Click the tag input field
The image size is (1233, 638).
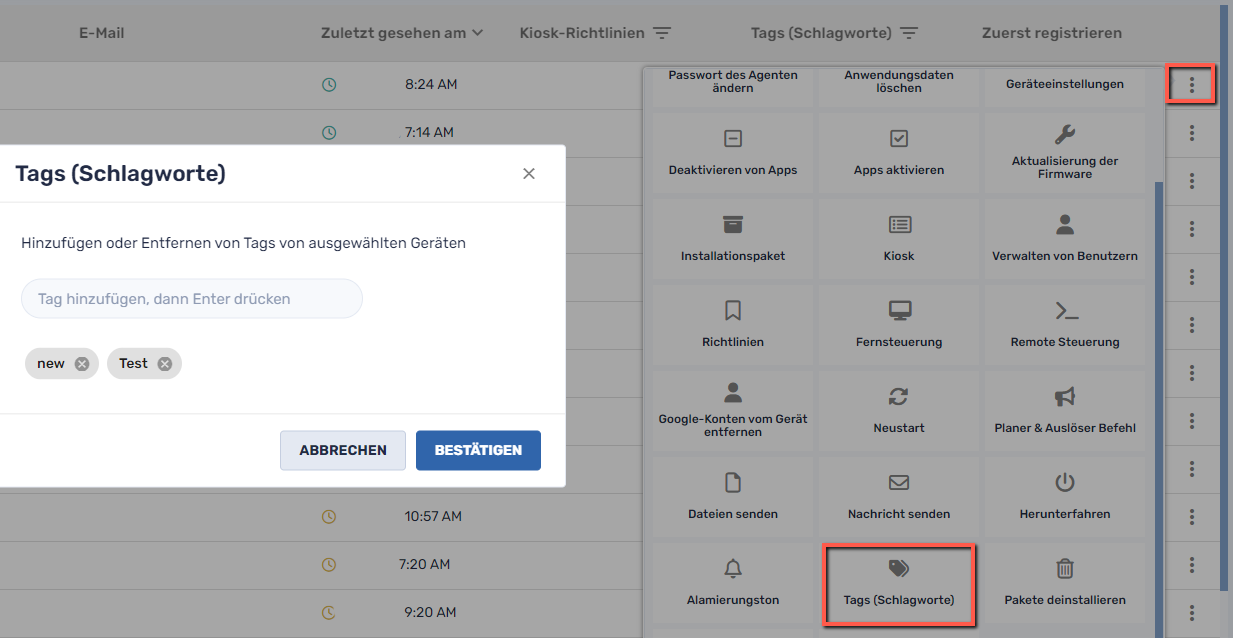point(191,298)
